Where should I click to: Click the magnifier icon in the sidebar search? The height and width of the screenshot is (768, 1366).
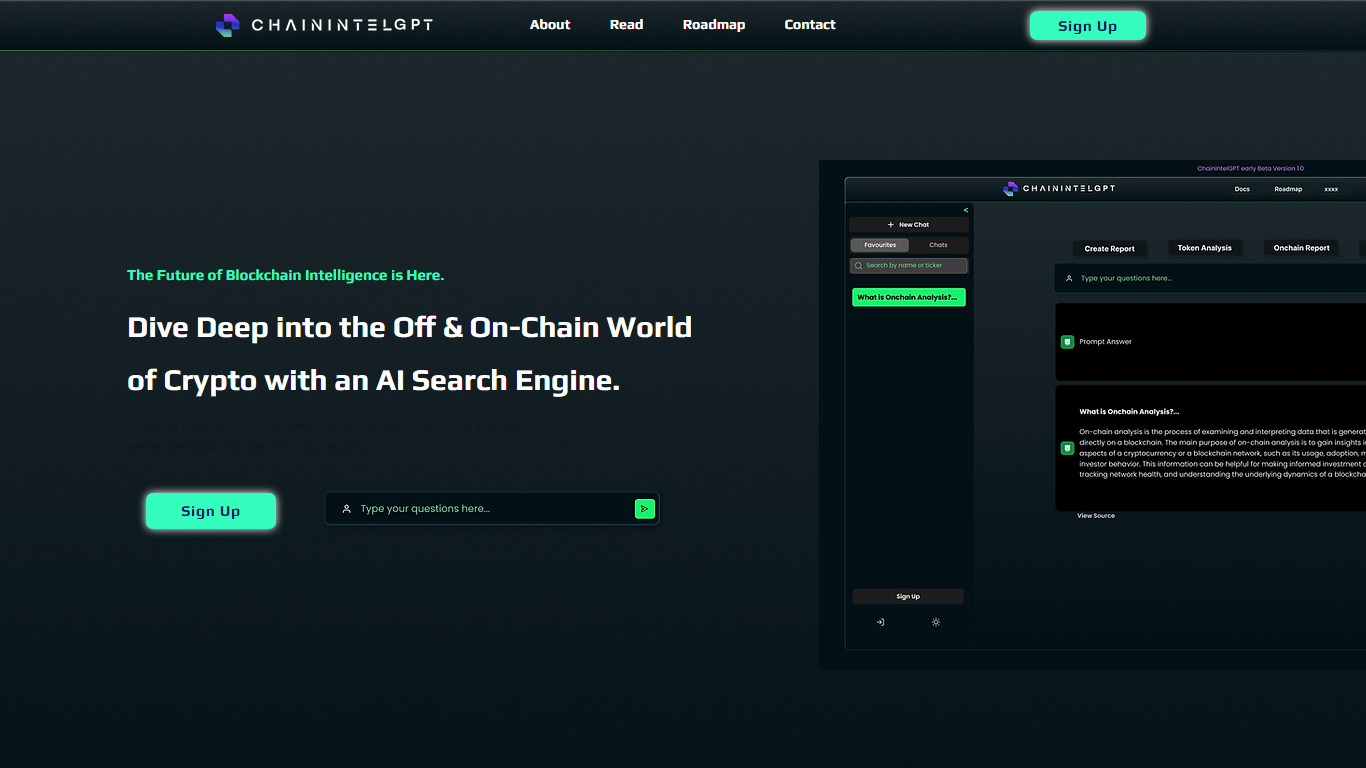click(858, 266)
